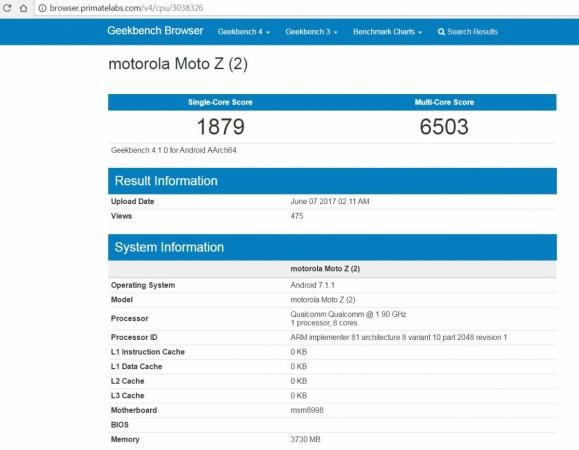Select Qualcomm @ 1.90 GHz processor value

point(348,318)
